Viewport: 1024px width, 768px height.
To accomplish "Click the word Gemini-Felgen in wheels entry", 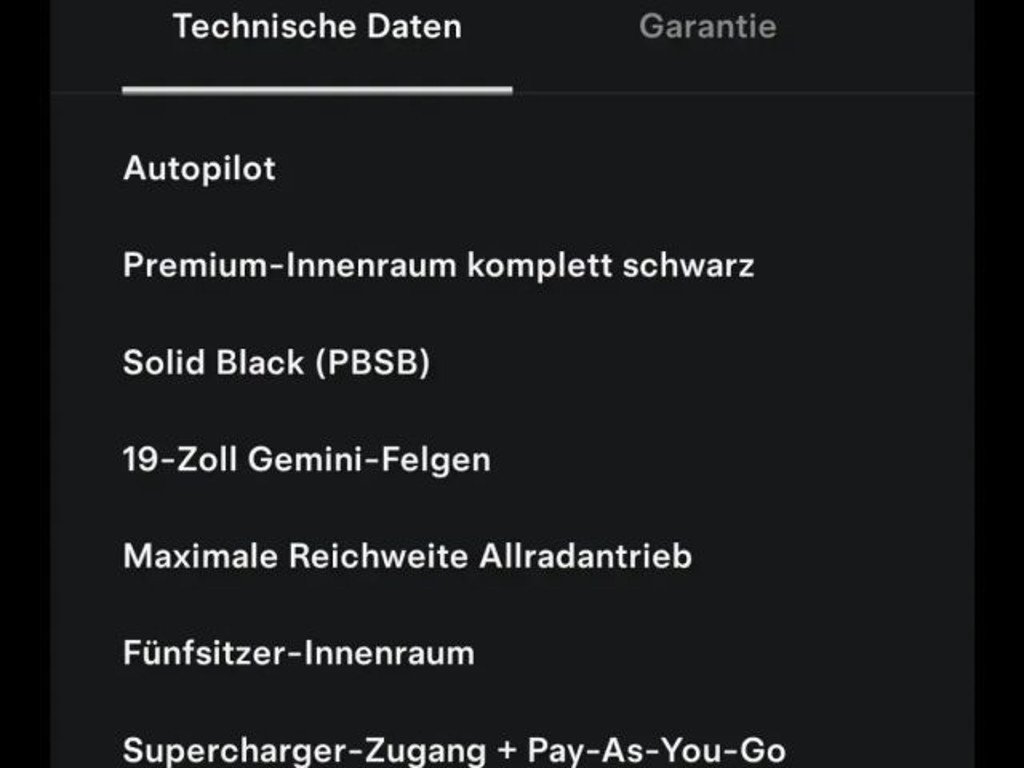I will tap(369, 459).
